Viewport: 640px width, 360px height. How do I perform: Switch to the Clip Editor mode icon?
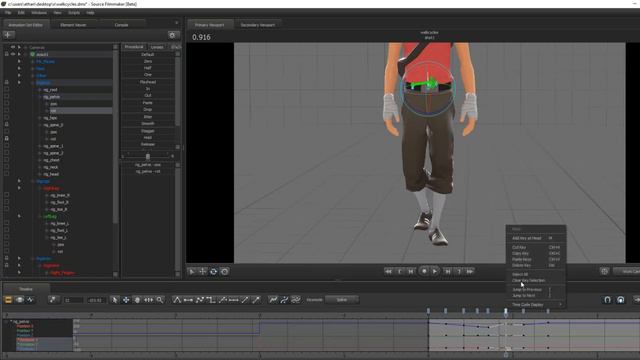(8, 300)
